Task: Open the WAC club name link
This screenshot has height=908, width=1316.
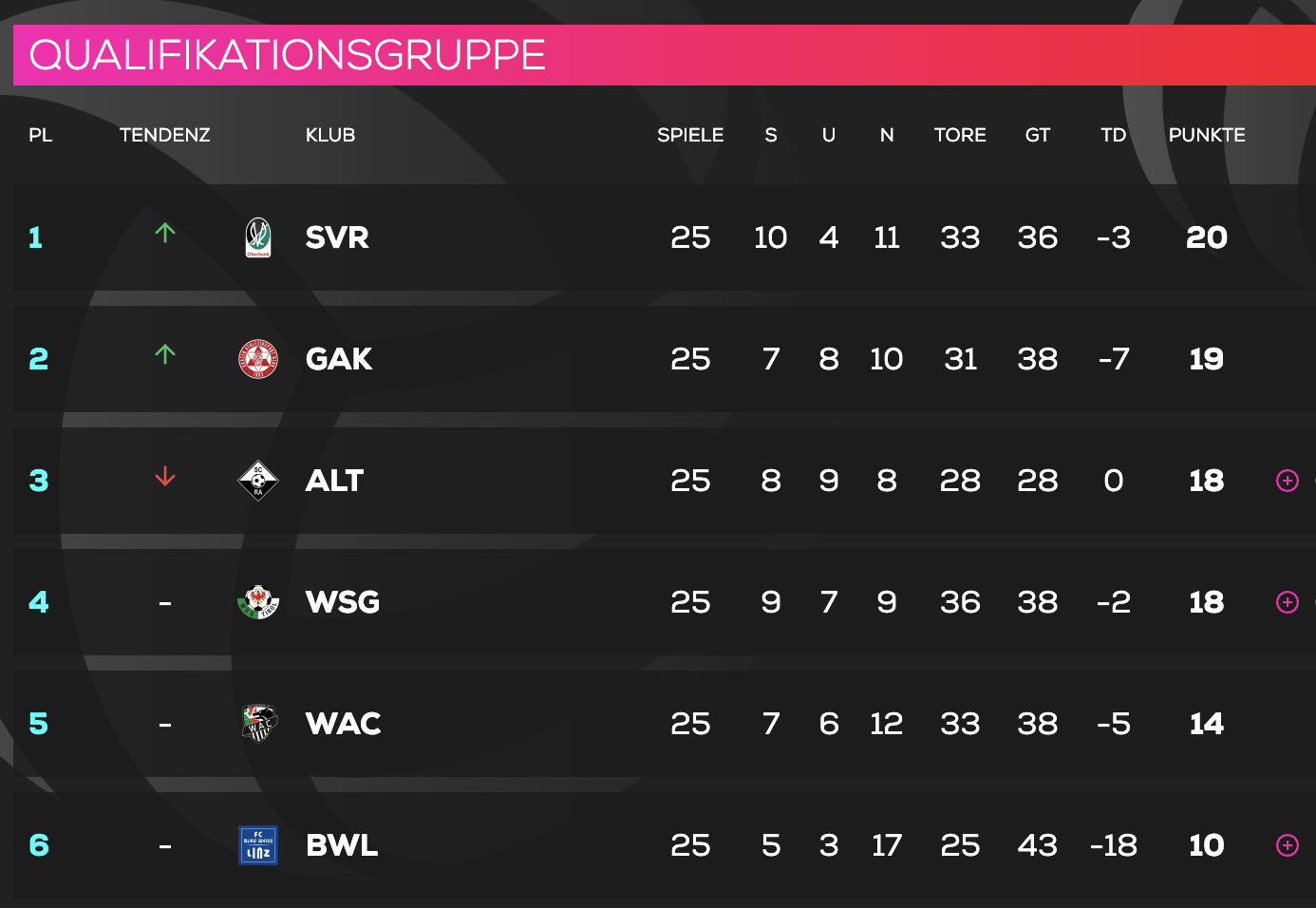Action: click(x=343, y=724)
